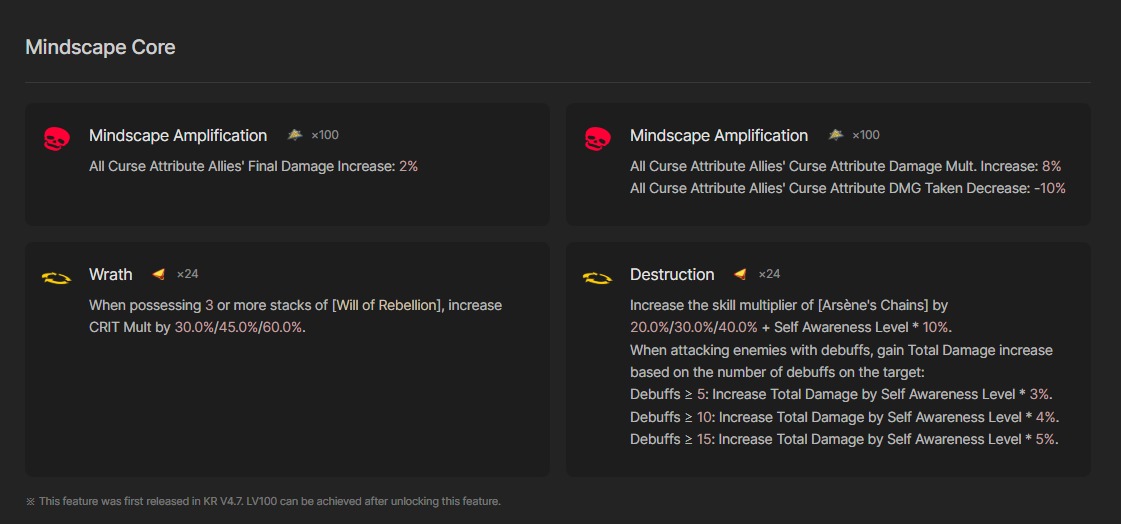The image size is (1121, 524).
Task: Click the 30.0%/45.0%/60.0% CRIT Mult values
Action: (x=238, y=327)
